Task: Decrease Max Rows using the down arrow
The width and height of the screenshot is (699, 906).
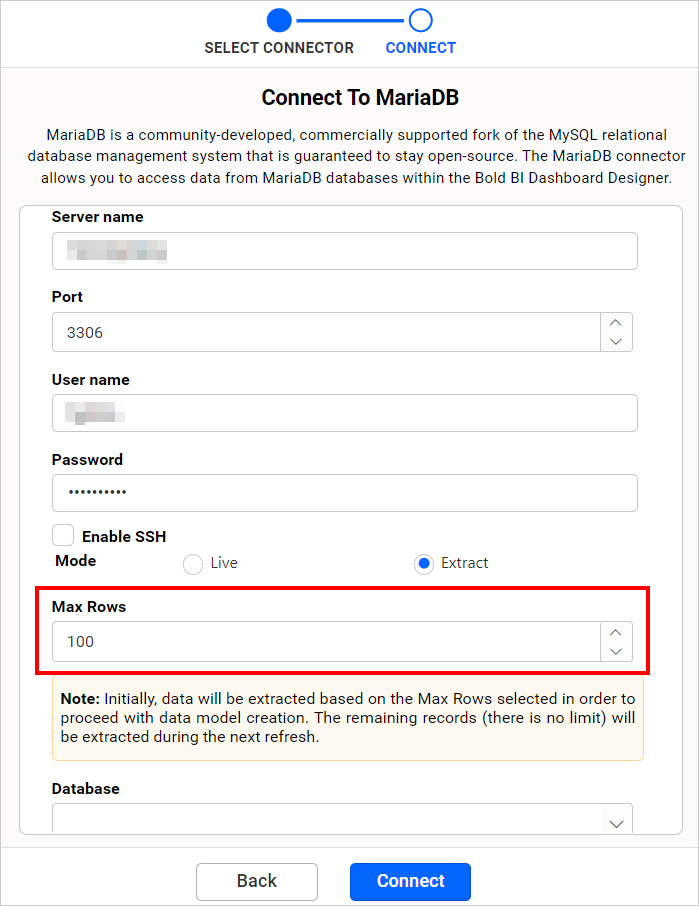Action: pyautogui.click(x=616, y=651)
